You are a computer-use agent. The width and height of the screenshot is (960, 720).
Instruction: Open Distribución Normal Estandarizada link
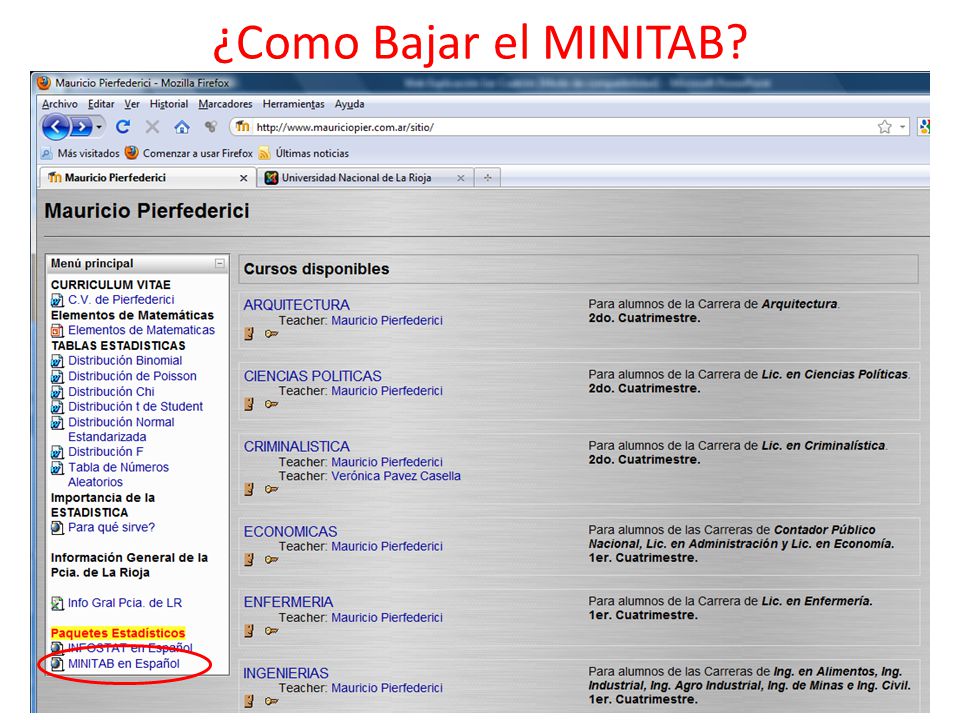click(x=121, y=429)
